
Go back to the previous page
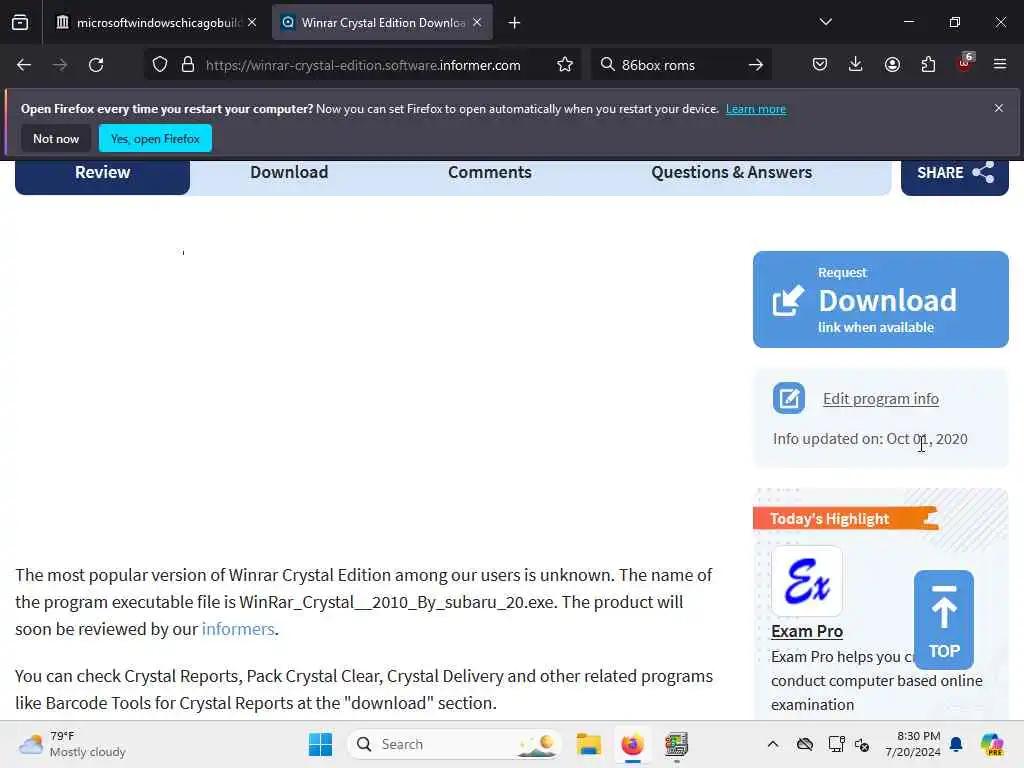pos(24,65)
